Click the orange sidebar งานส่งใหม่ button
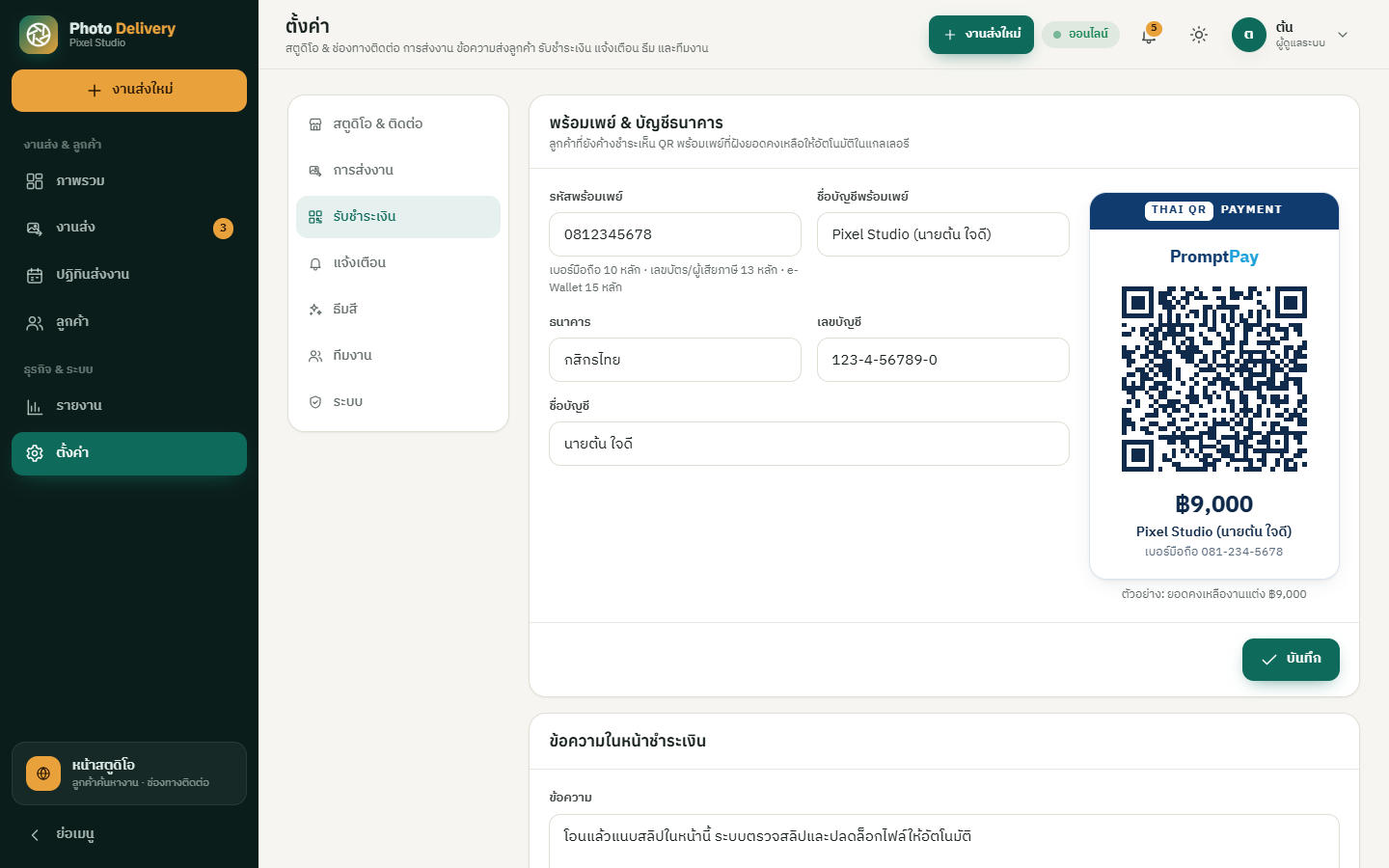This screenshot has height=868, width=1389. pyautogui.click(x=129, y=91)
